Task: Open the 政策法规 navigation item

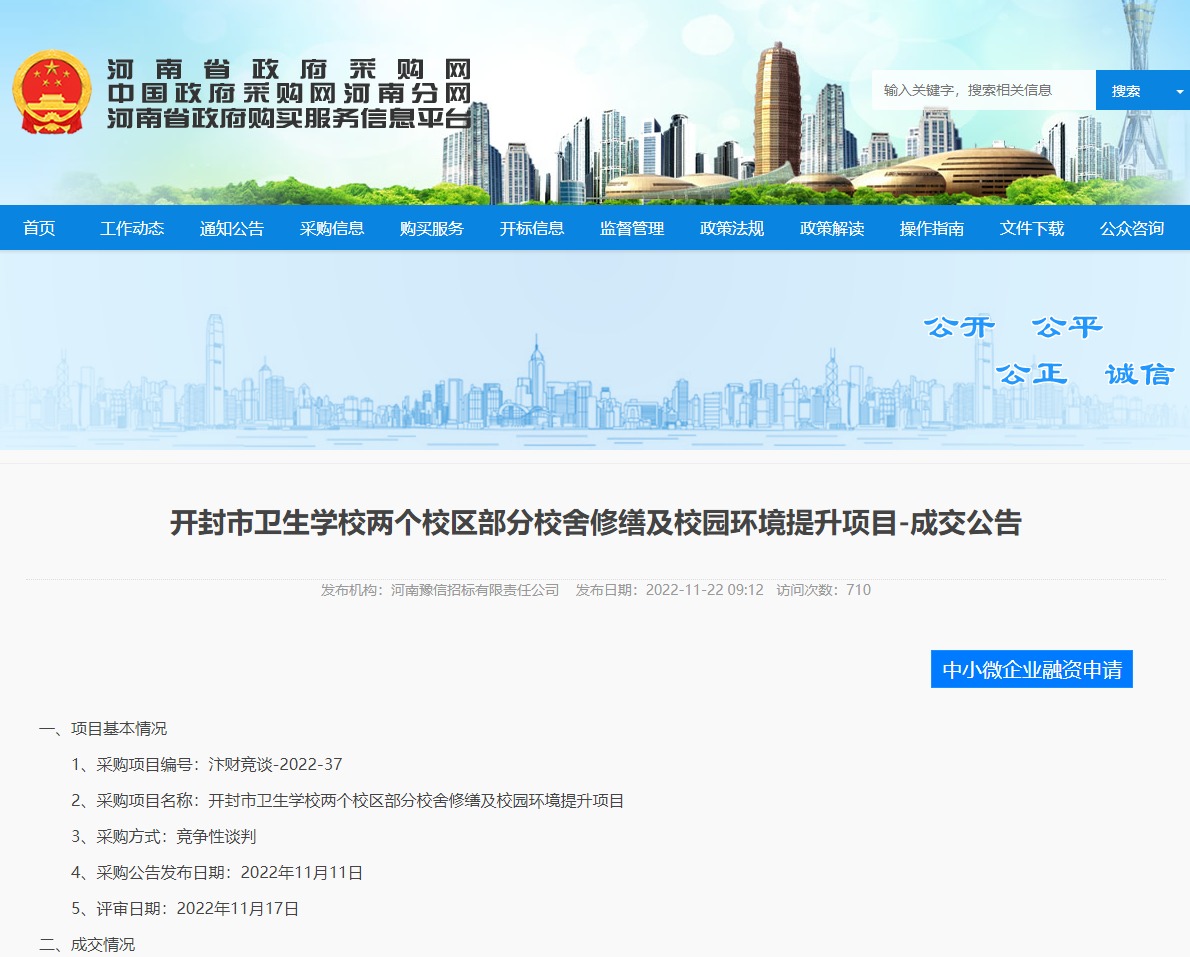Action: coord(731,228)
